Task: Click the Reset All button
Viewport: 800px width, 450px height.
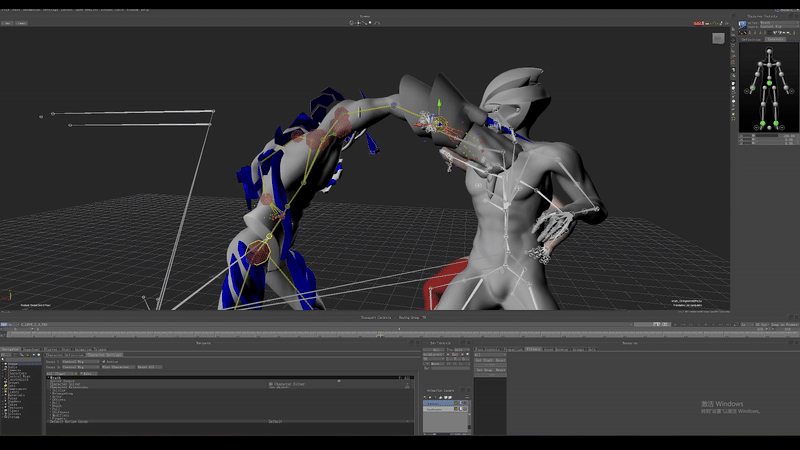Action: pyautogui.click(x=149, y=367)
